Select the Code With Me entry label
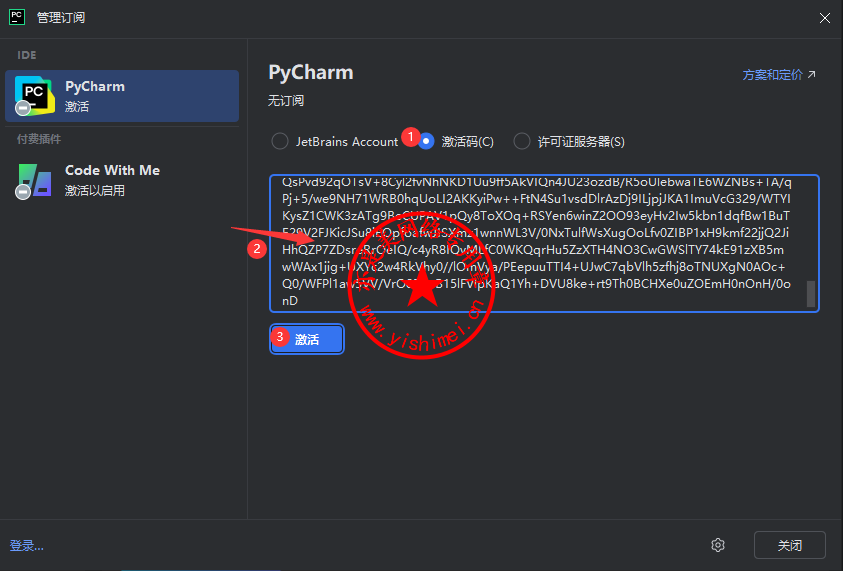This screenshot has height=571, width=843. point(112,170)
